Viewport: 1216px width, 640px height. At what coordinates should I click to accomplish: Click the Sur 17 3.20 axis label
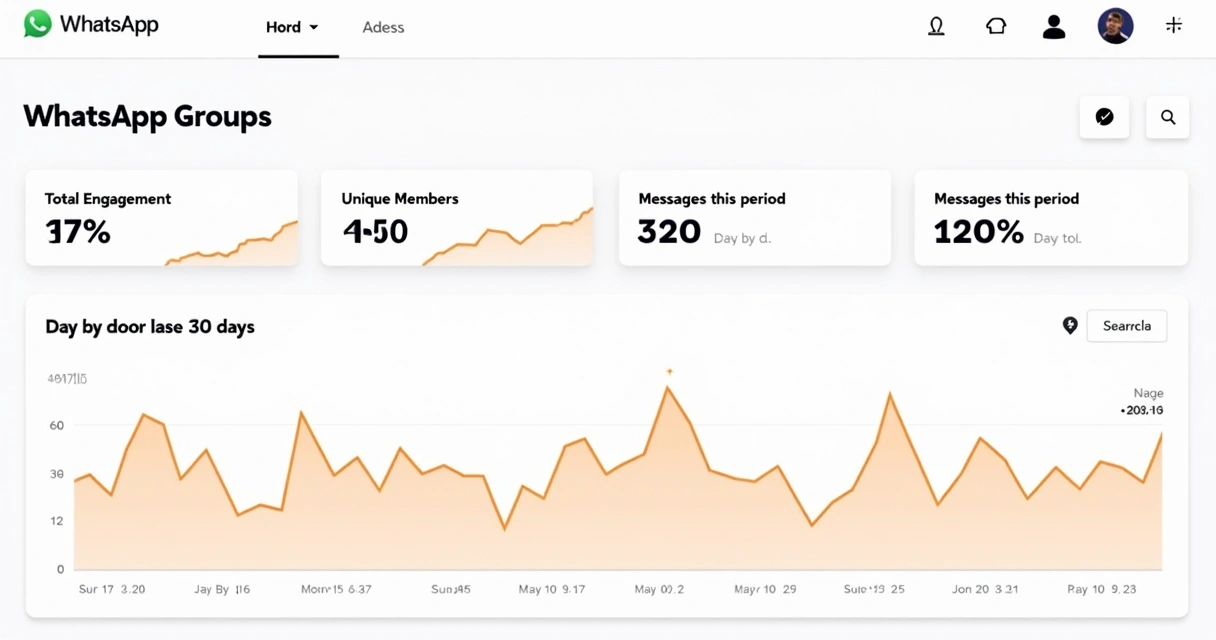pyautogui.click(x=112, y=589)
